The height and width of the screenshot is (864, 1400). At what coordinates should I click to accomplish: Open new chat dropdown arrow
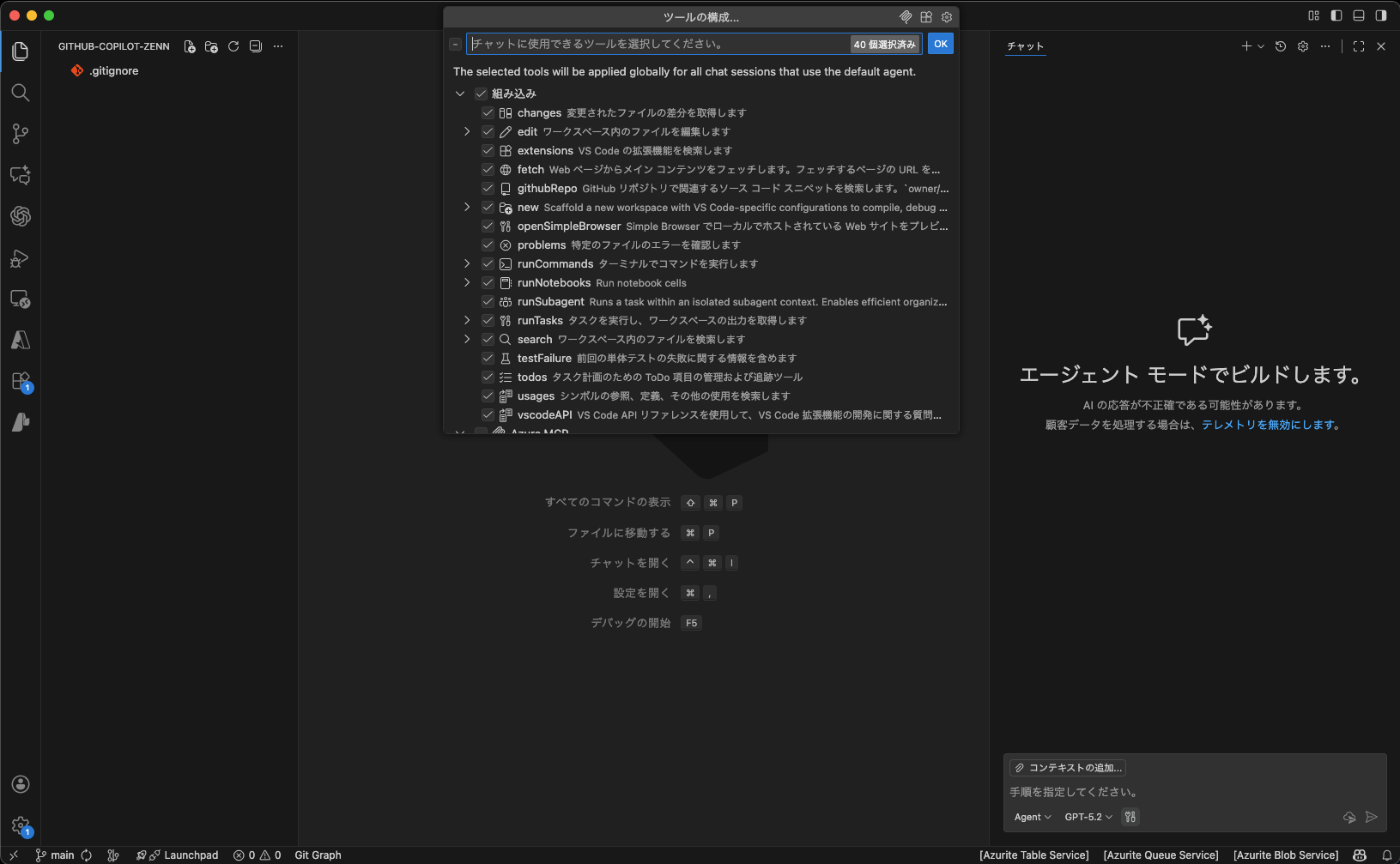[1261, 46]
